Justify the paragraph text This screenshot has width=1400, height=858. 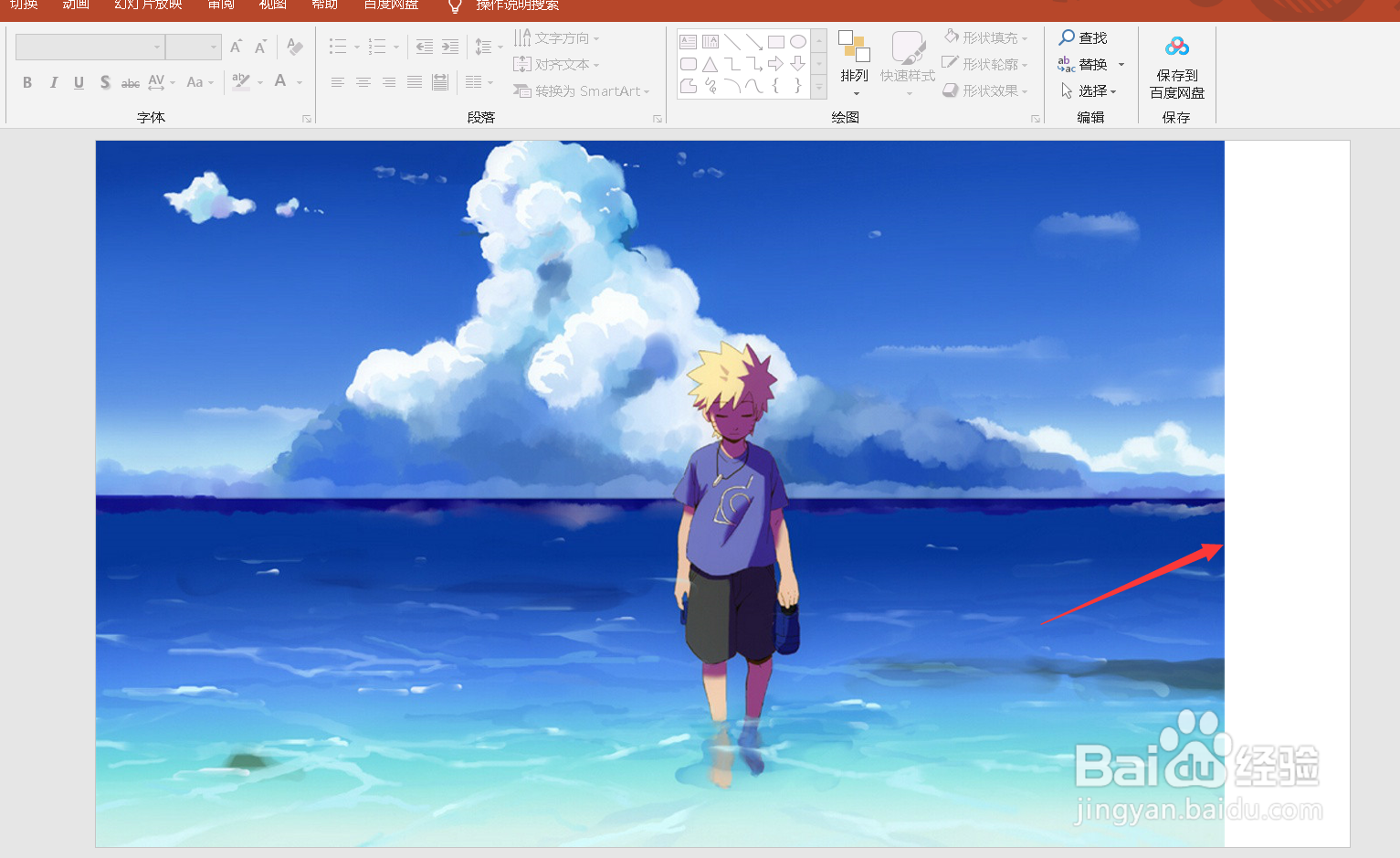pos(415,82)
